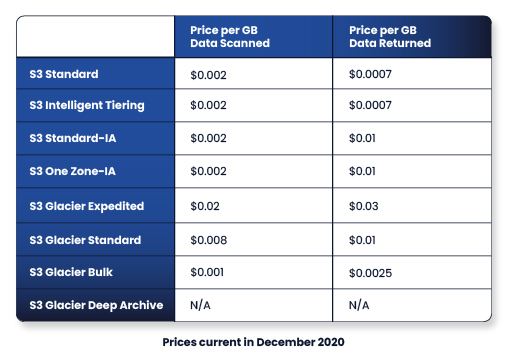Select the $0.001 Glacier Bulk scanned price
The image size is (507, 362).
[x=207, y=272]
